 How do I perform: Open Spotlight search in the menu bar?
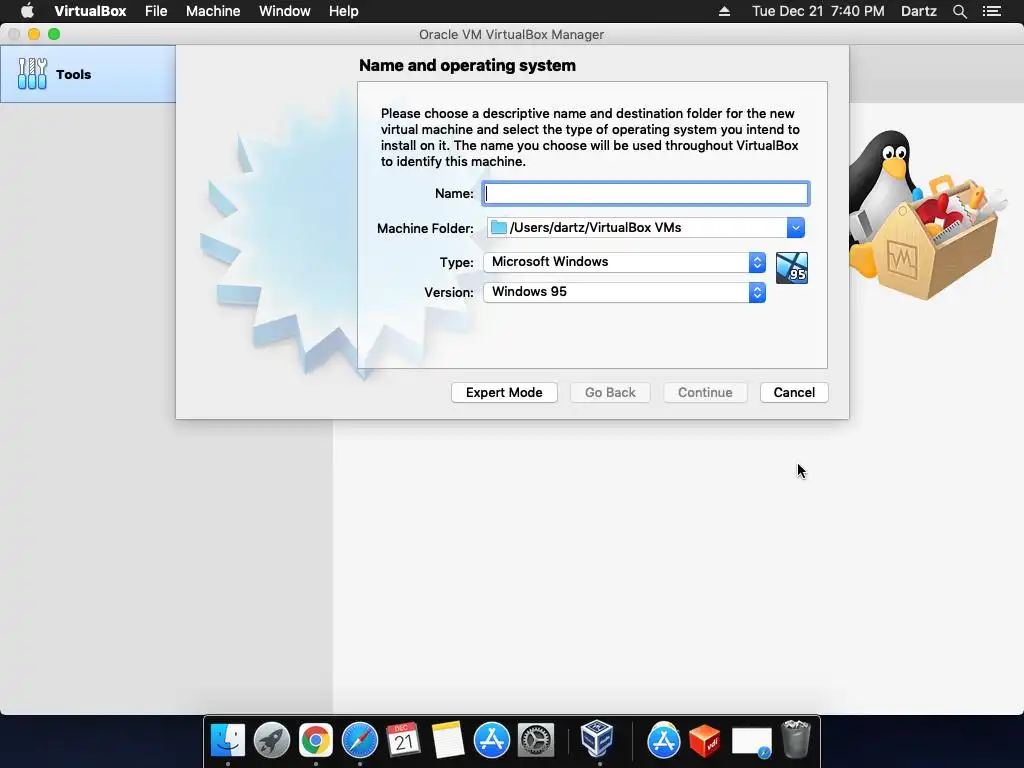click(959, 11)
